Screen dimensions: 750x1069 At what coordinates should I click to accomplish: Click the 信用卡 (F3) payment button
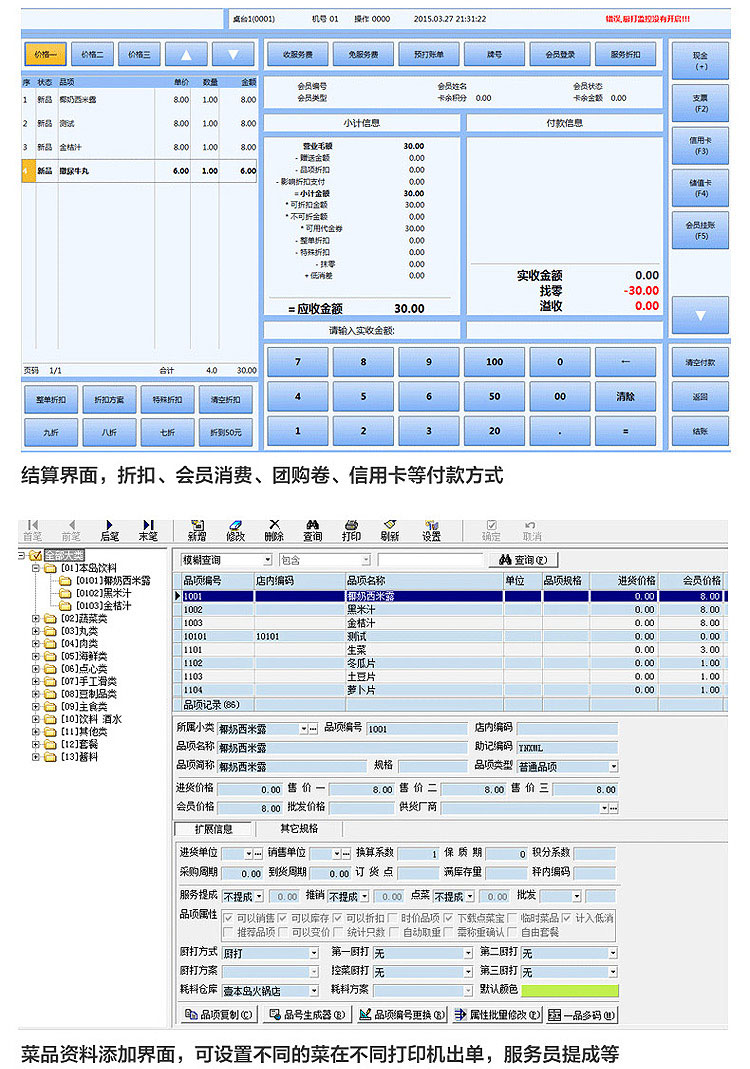tap(700, 146)
